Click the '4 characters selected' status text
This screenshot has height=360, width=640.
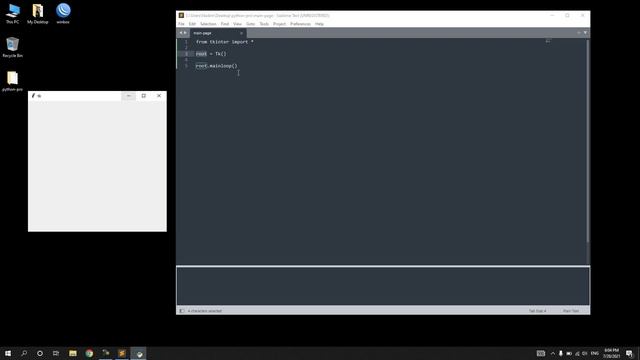tap(205, 311)
